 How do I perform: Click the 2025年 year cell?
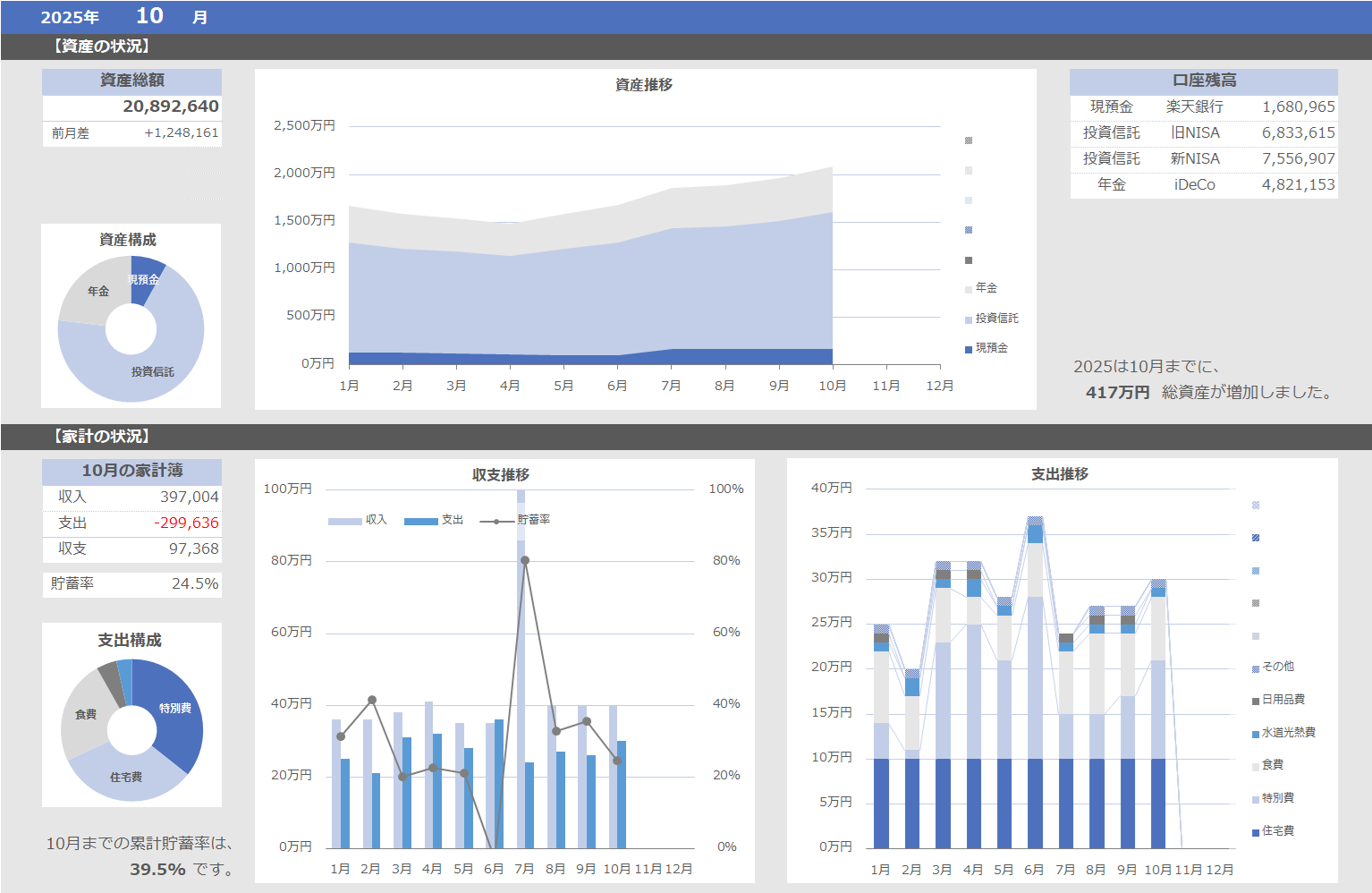[x=70, y=17]
